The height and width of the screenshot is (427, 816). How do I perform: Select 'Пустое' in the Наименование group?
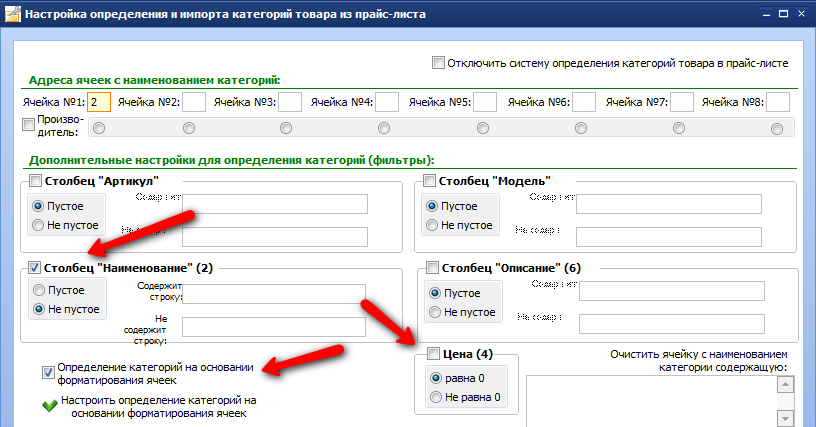39,290
